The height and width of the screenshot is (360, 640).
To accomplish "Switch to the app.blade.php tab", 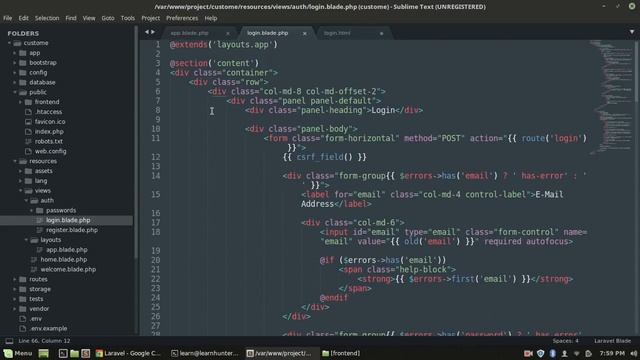I will pos(190,33).
